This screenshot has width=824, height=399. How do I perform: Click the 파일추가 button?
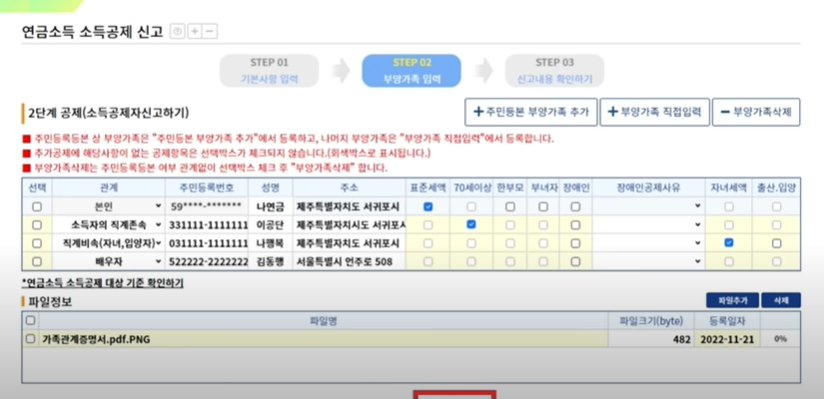pyautogui.click(x=732, y=300)
